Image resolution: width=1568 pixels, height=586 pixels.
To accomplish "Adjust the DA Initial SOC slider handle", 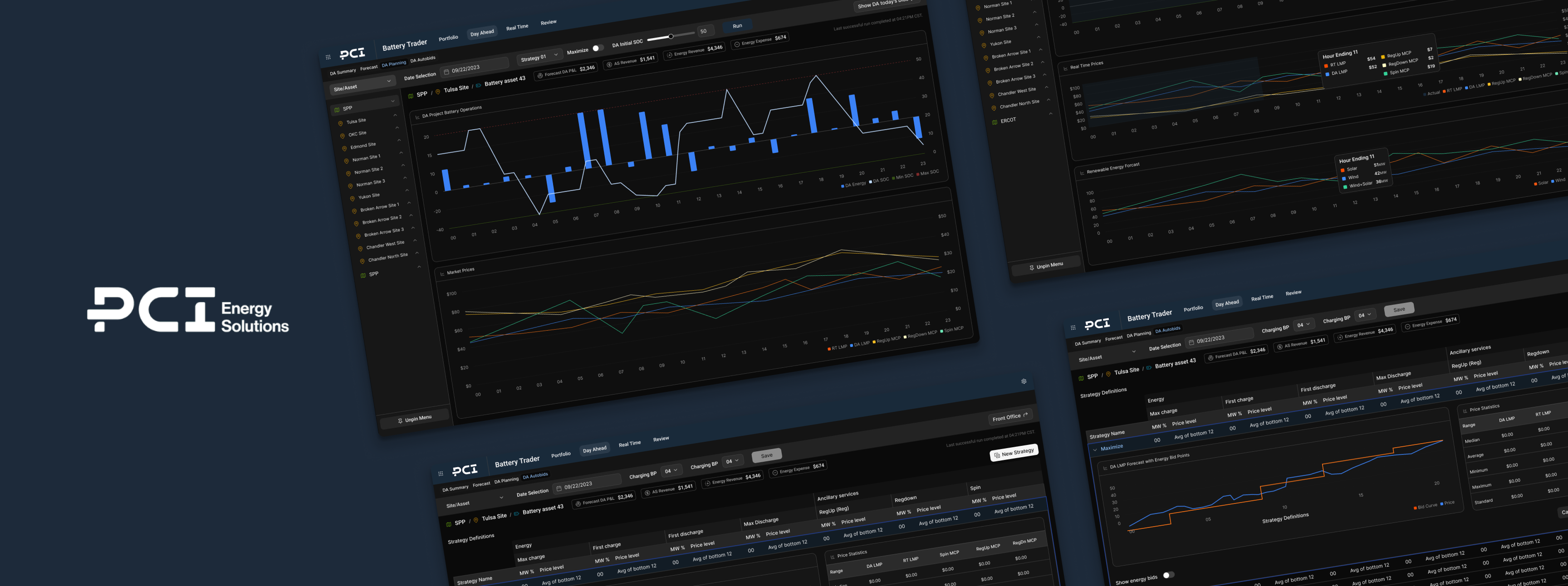I will 671,36.
